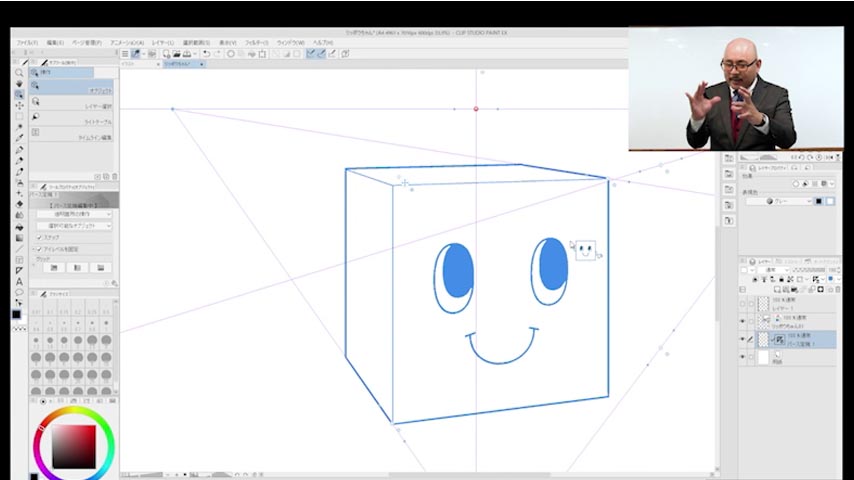
Task: Click the New raster layer icon
Action: pyautogui.click(x=777, y=290)
